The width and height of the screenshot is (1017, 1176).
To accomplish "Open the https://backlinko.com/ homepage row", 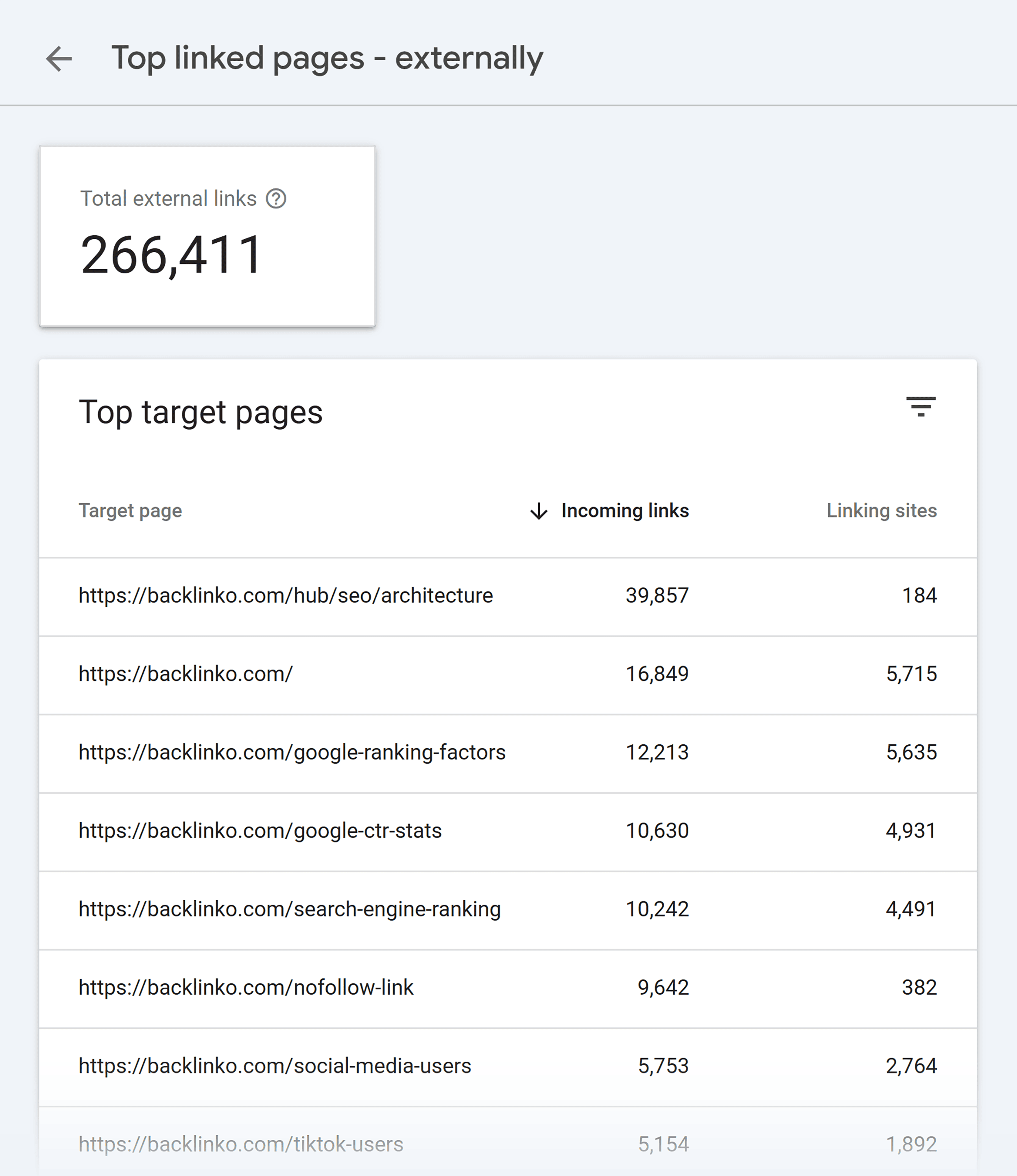I will (508, 675).
